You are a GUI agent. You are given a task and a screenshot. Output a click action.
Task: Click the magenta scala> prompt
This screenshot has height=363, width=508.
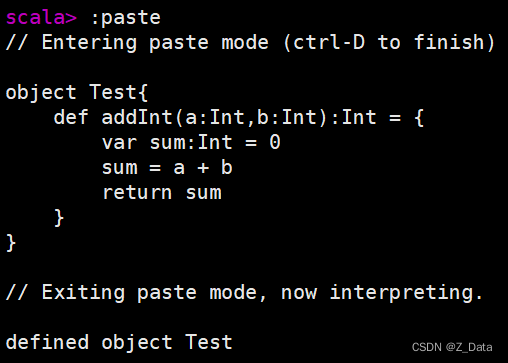[41, 18]
